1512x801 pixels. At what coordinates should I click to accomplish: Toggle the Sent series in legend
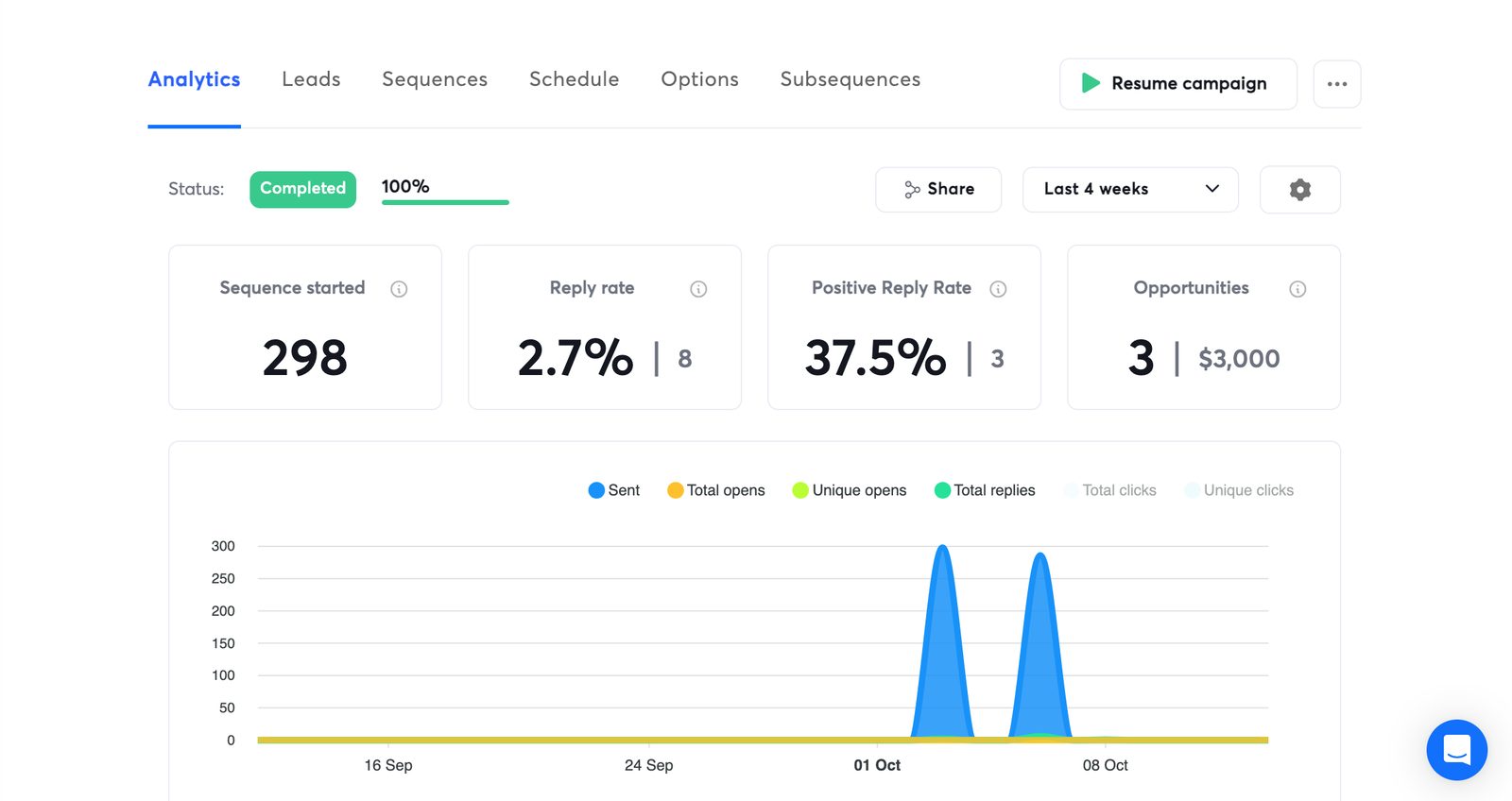614,490
